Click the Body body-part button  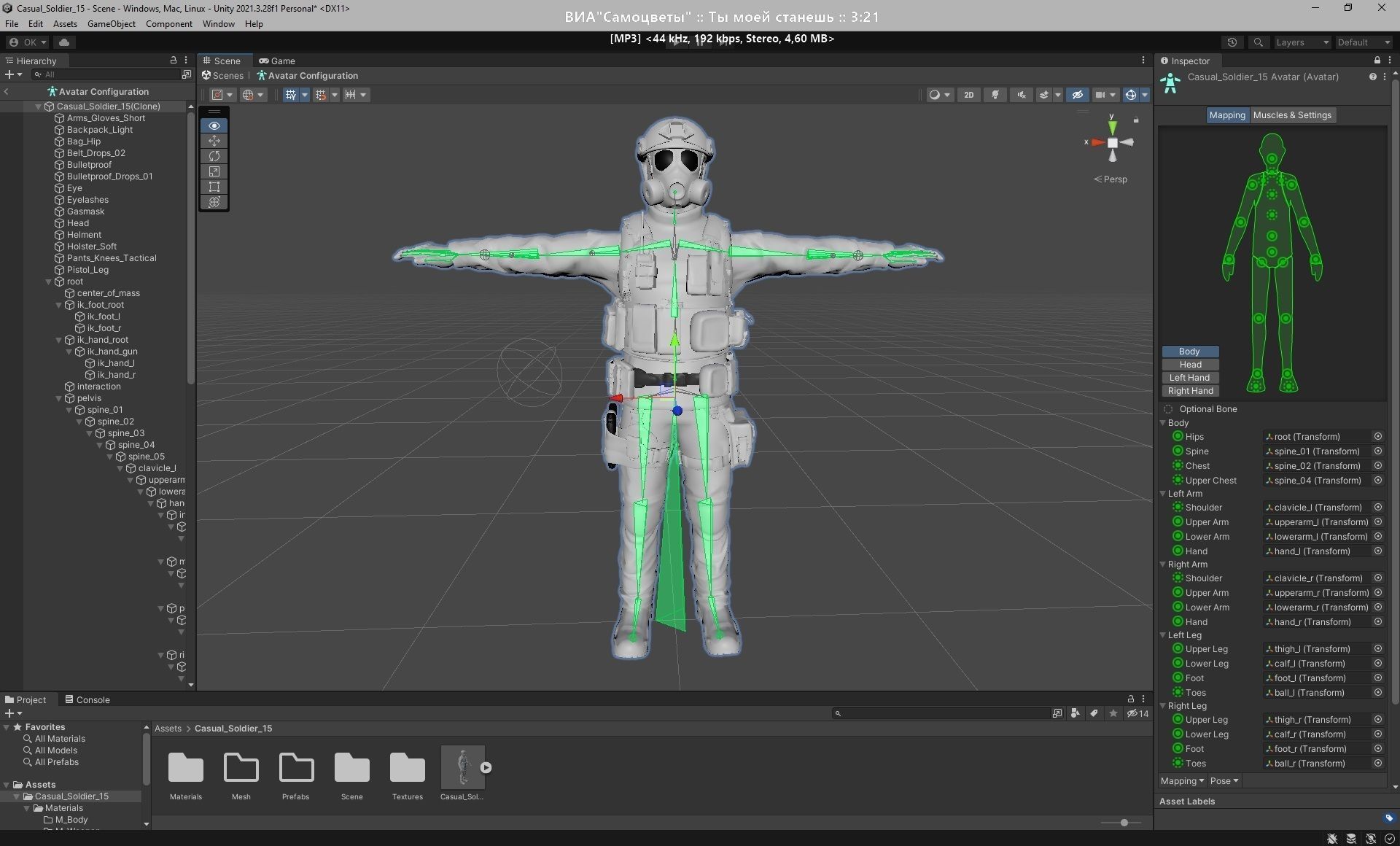point(1190,352)
